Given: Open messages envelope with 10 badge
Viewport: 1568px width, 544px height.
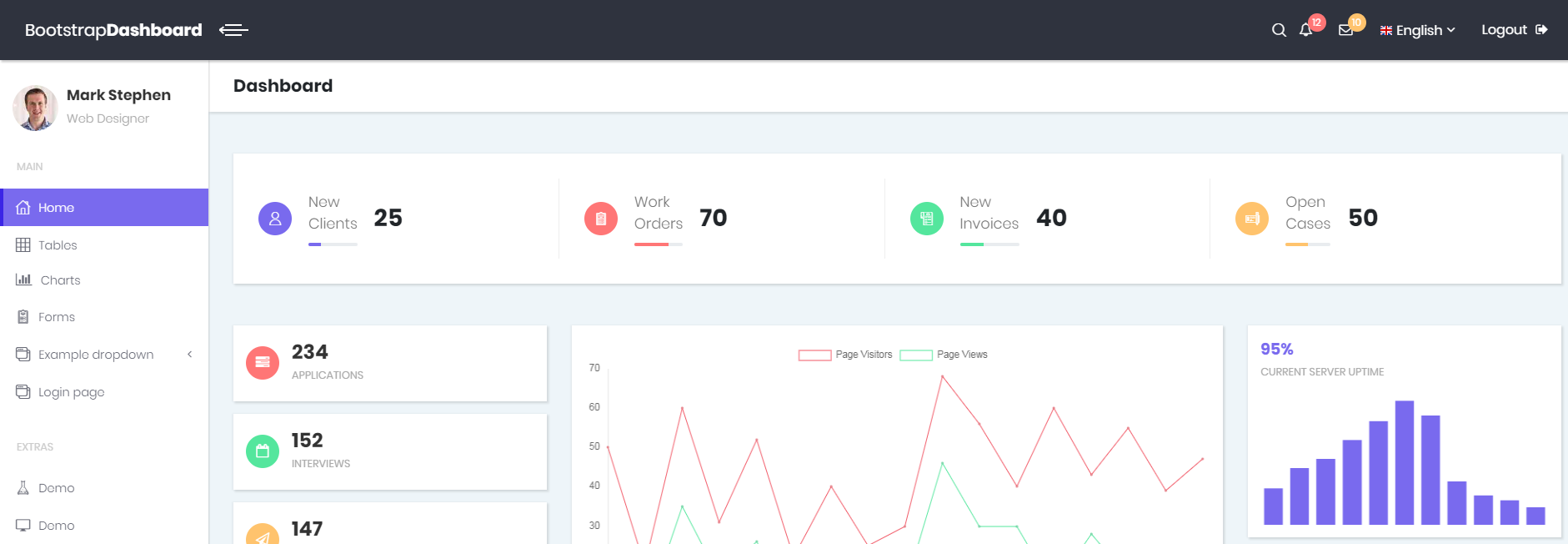Looking at the screenshot, I should 1345,30.
